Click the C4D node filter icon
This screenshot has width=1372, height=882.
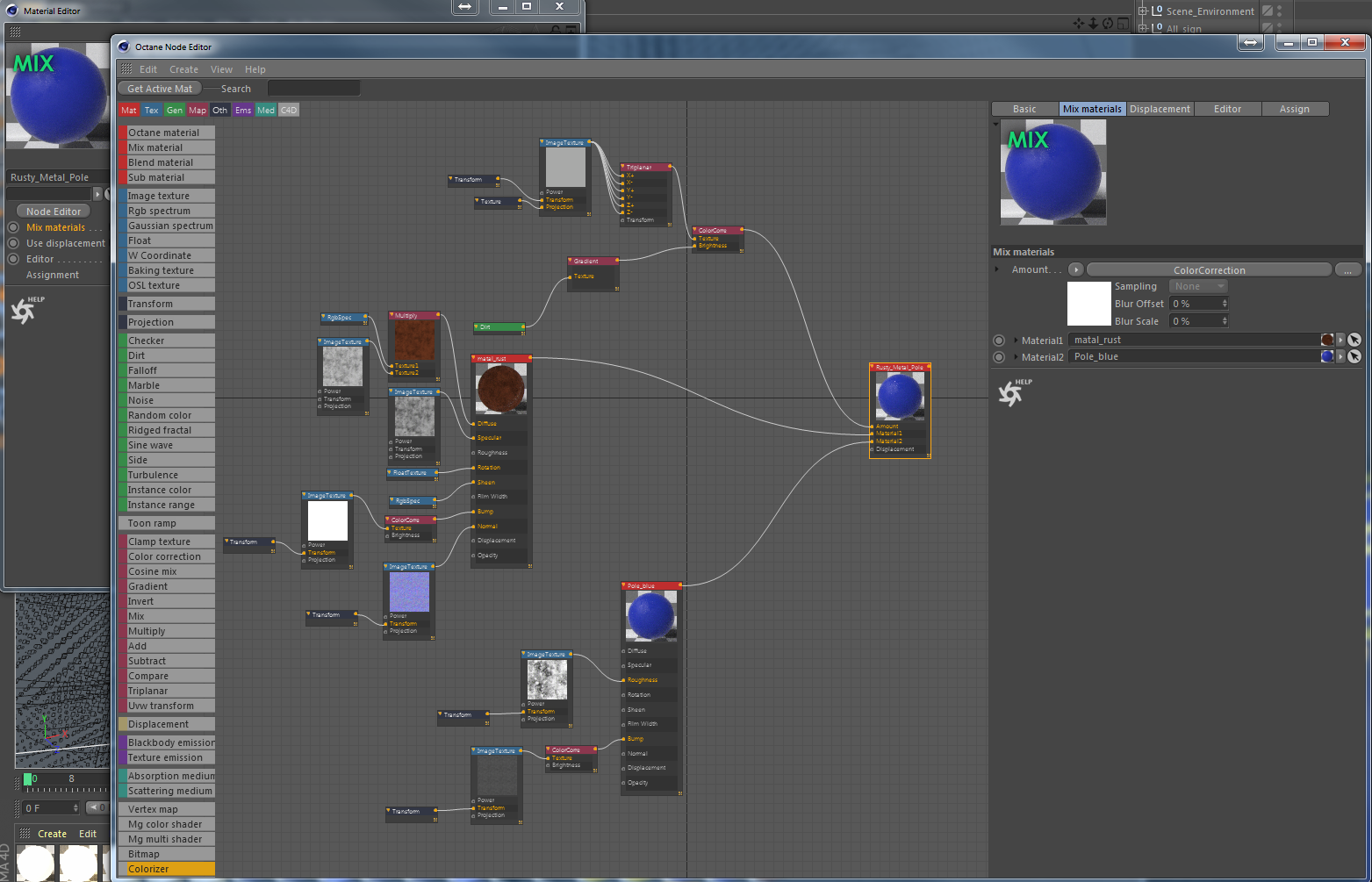click(288, 110)
